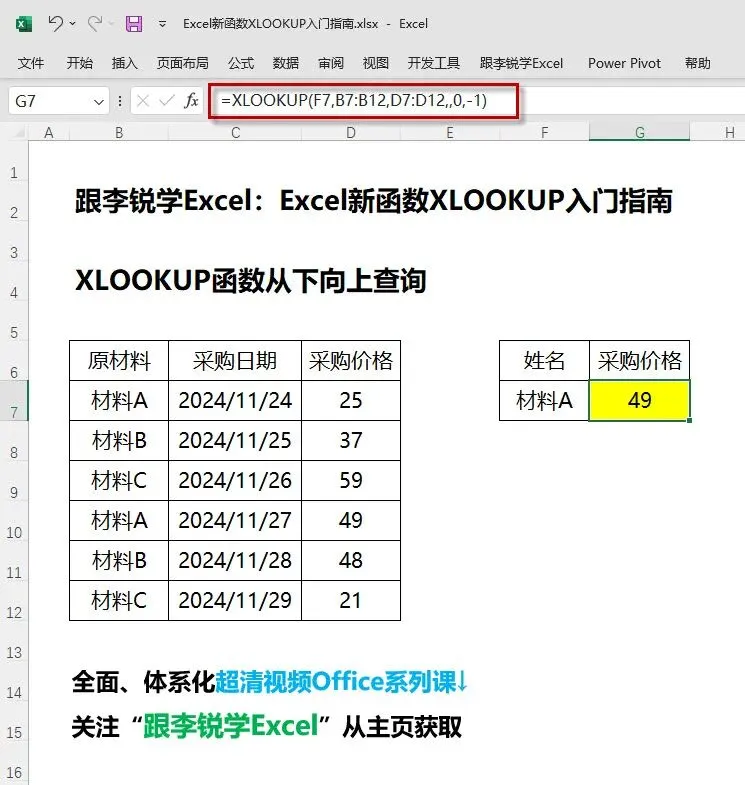Open the 页面布局 ribbon tab

click(182, 63)
